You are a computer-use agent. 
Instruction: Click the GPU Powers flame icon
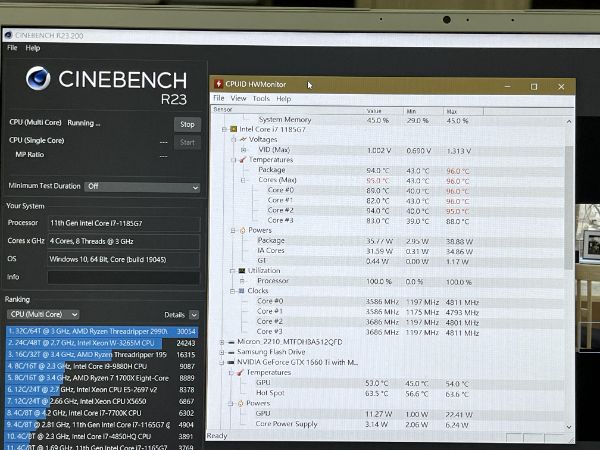click(x=240, y=403)
